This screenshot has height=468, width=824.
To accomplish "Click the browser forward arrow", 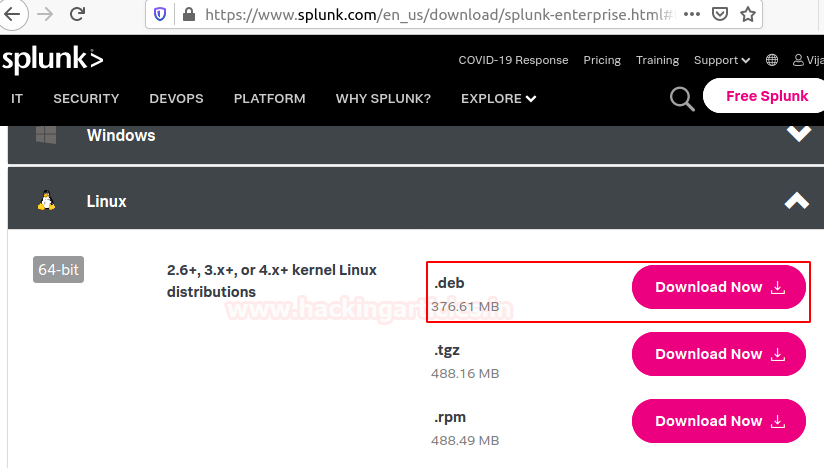I will tap(45, 14).
